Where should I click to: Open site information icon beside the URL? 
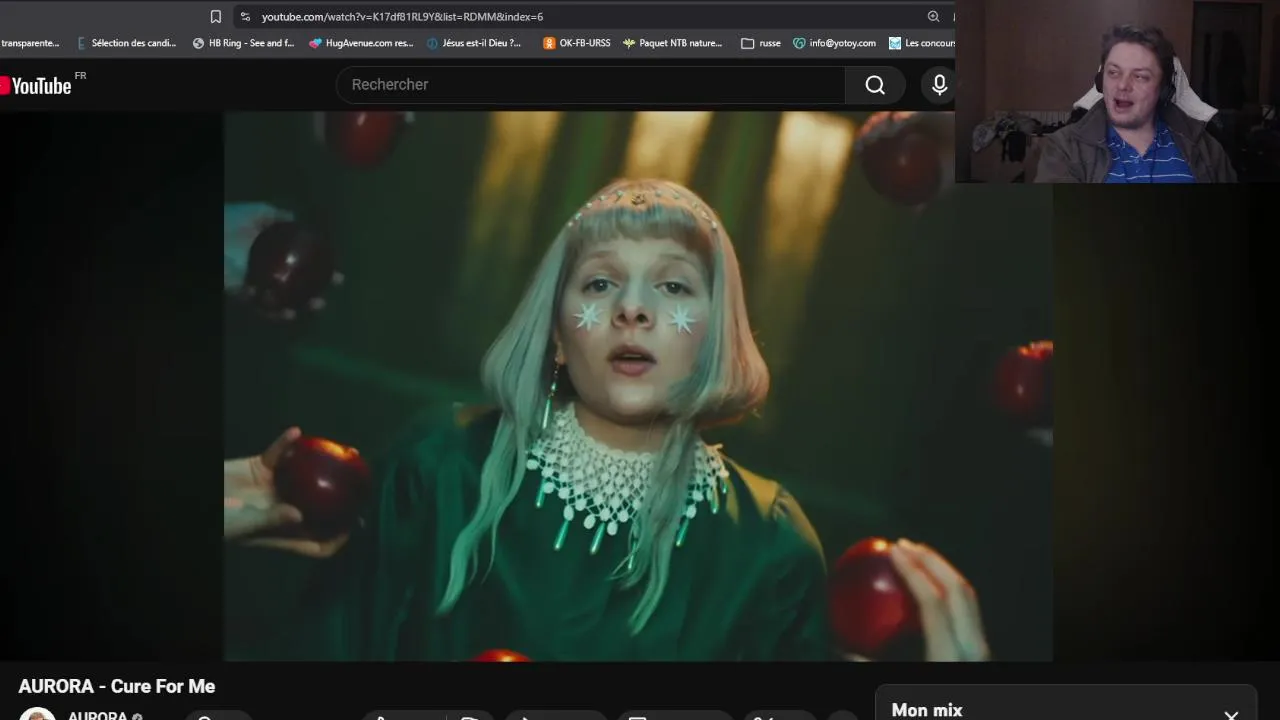pos(245,17)
